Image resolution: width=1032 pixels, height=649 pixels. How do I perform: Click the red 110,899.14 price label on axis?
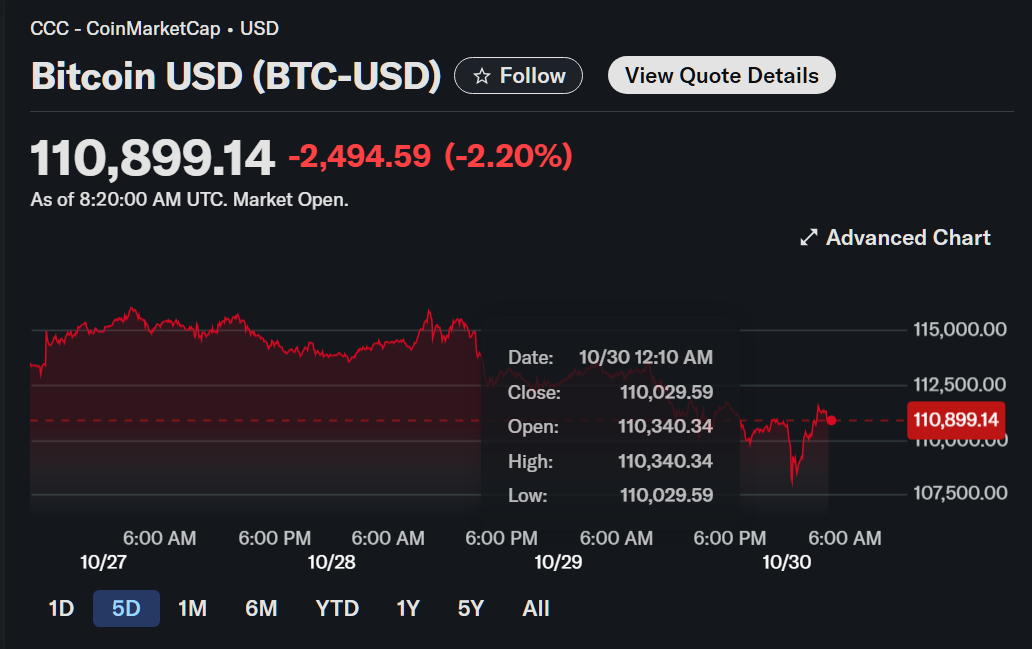955,420
